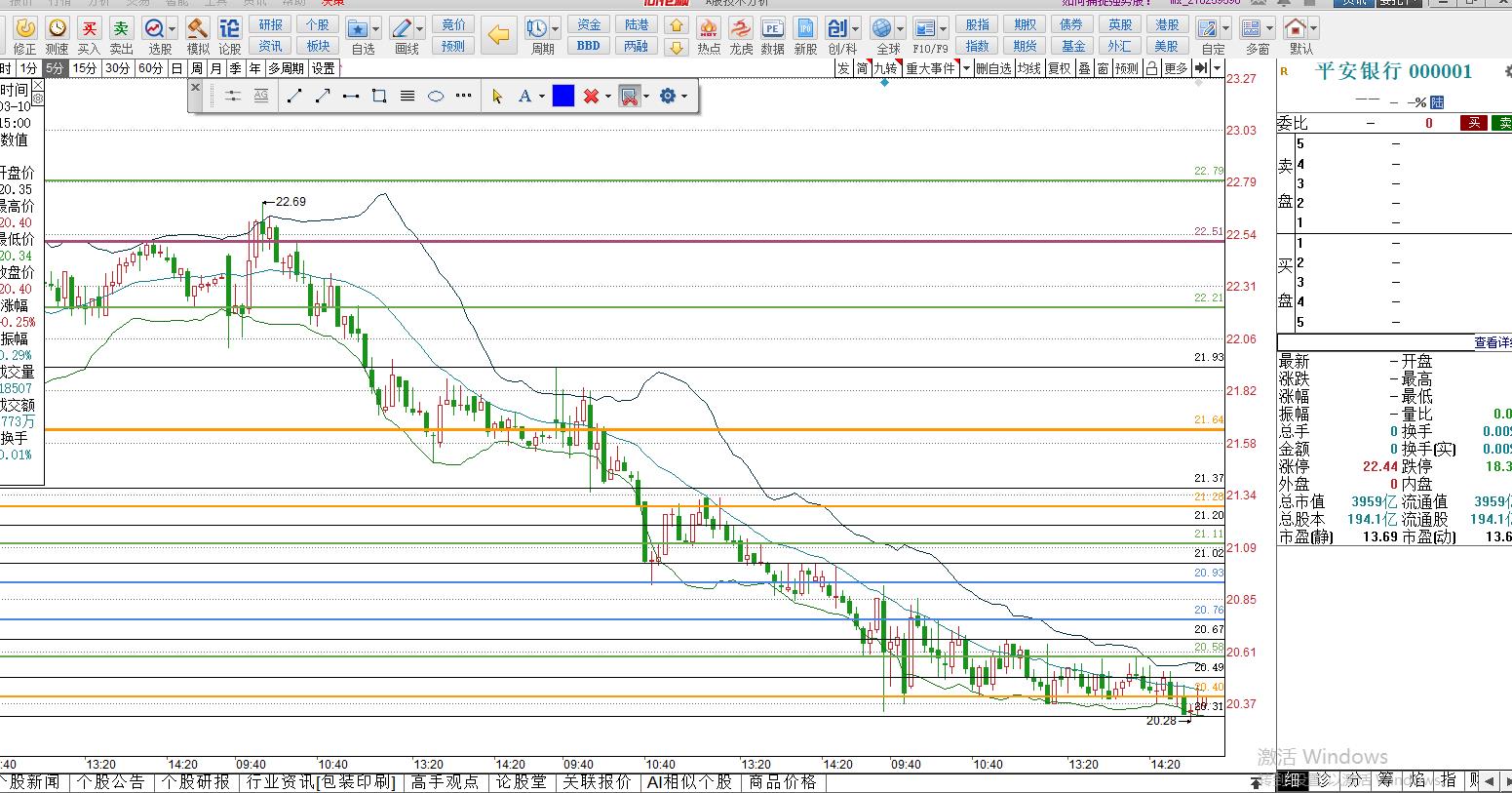
Task: Expand the 重大事件 dropdown arrow
Action: pos(966,68)
